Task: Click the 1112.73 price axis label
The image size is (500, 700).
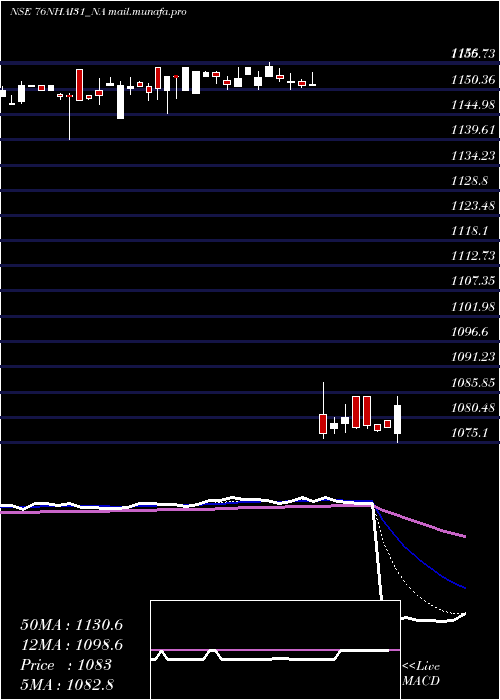Action: click(473, 256)
